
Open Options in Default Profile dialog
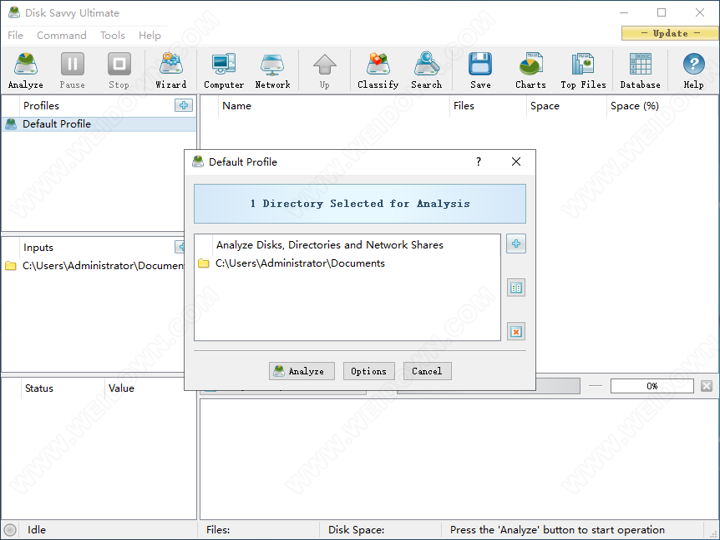pyautogui.click(x=369, y=371)
